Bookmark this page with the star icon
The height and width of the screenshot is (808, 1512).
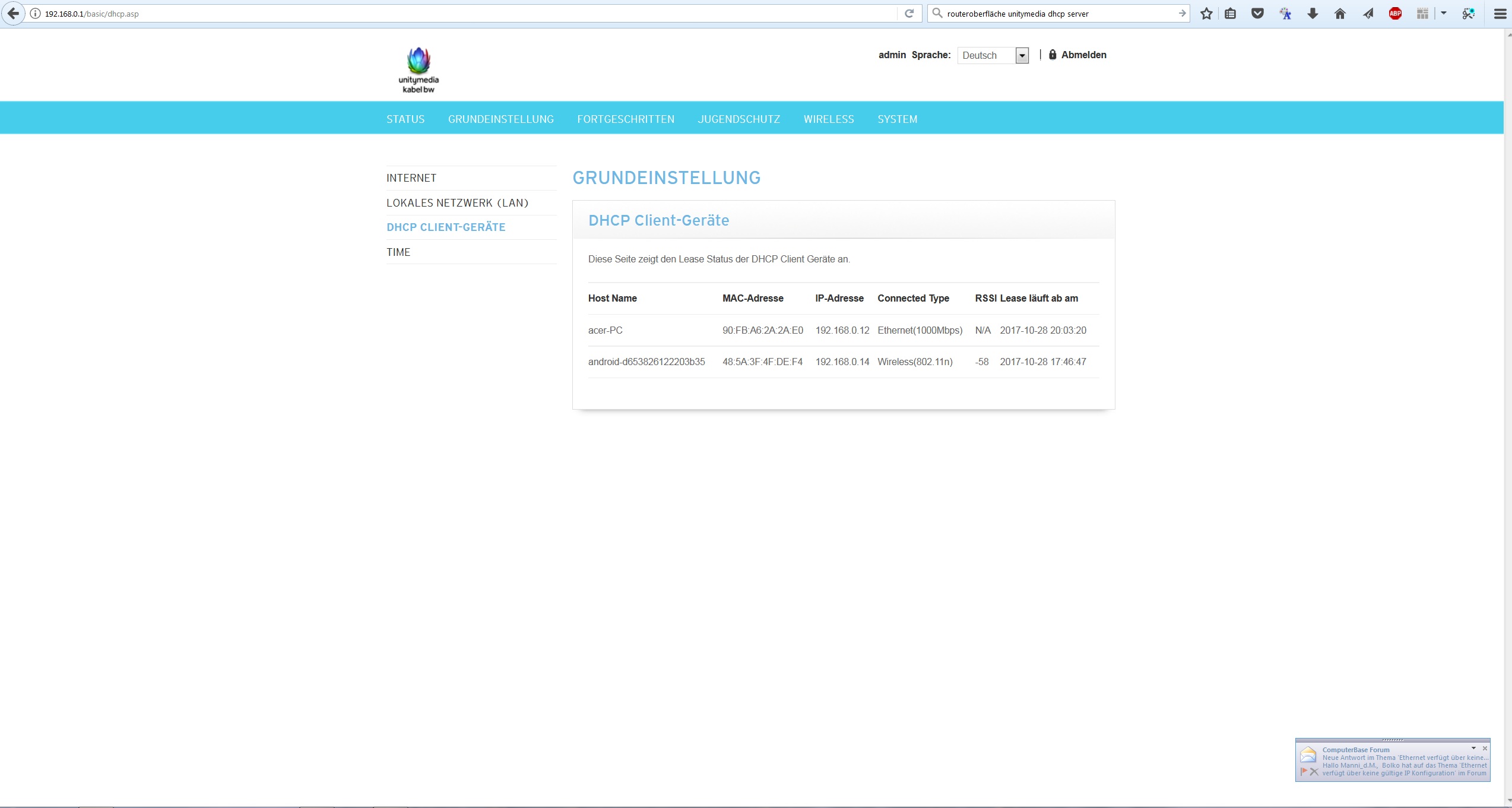1206,14
